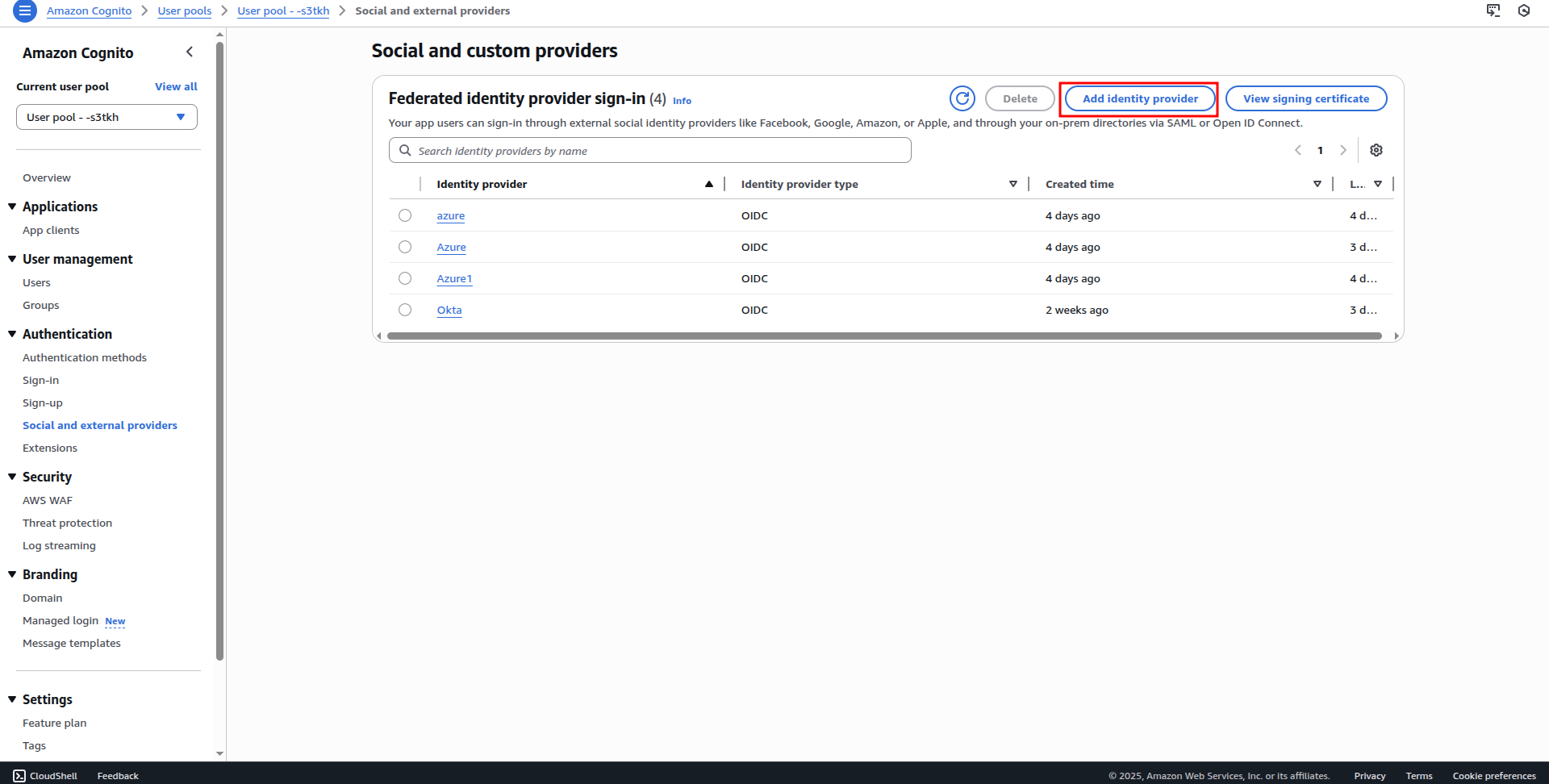
Task: Open Terms link in footer
Action: click(x=1419, y=776)
